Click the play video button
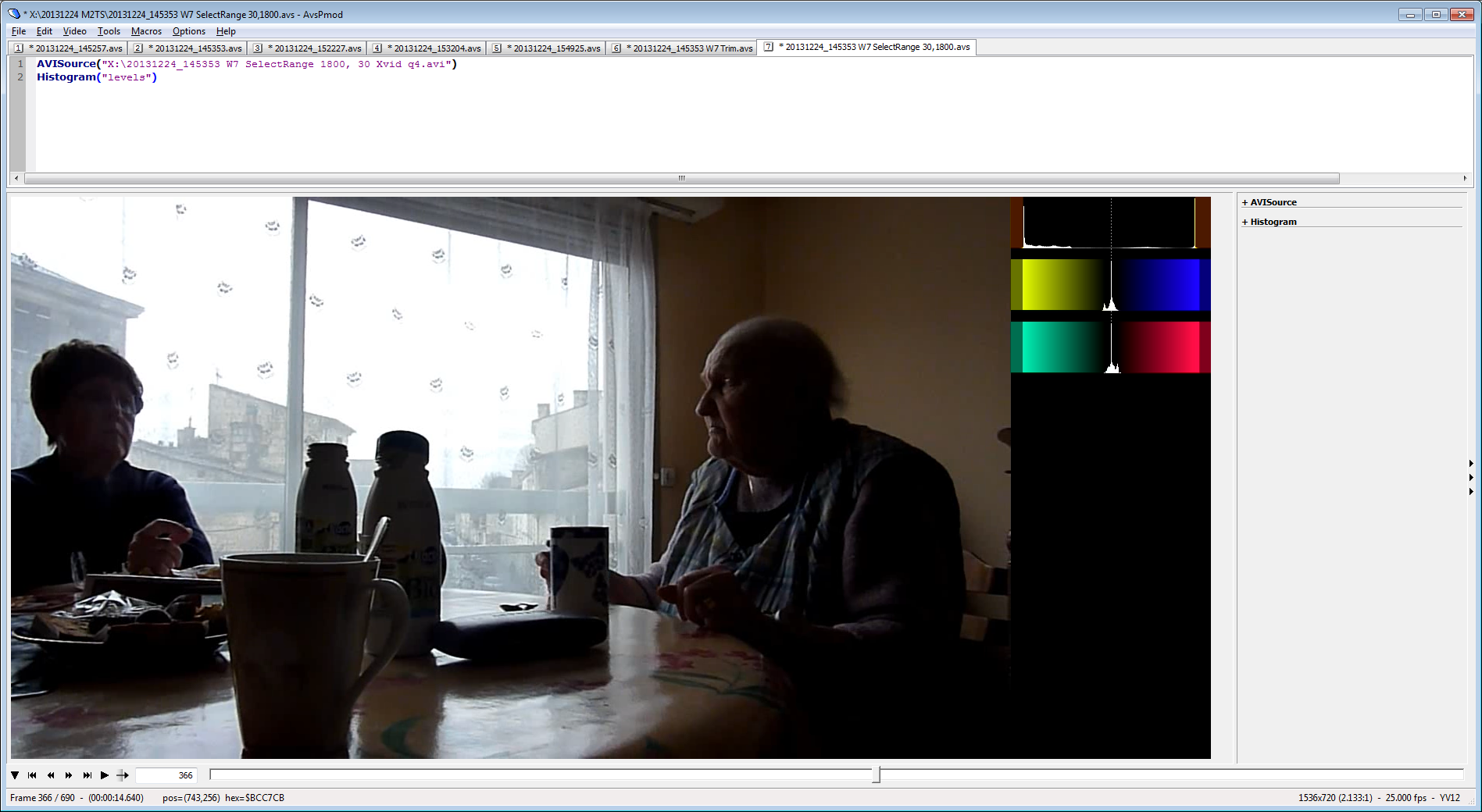Image resolution: width=1482 pixels, height=812 pixels. [x=105, y=775]
